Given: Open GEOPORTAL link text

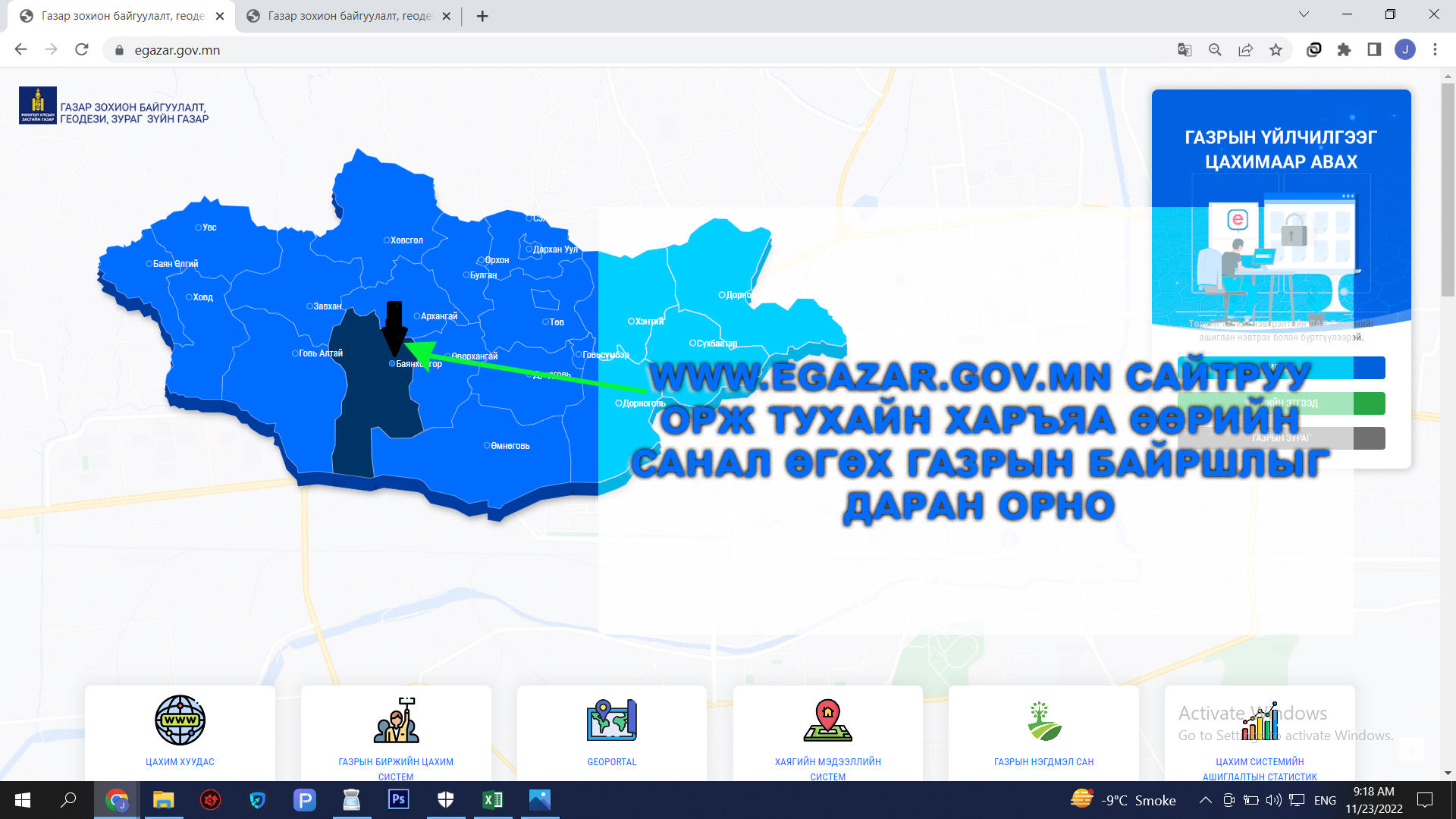Looking at the screenshot, I should [612, 762].
